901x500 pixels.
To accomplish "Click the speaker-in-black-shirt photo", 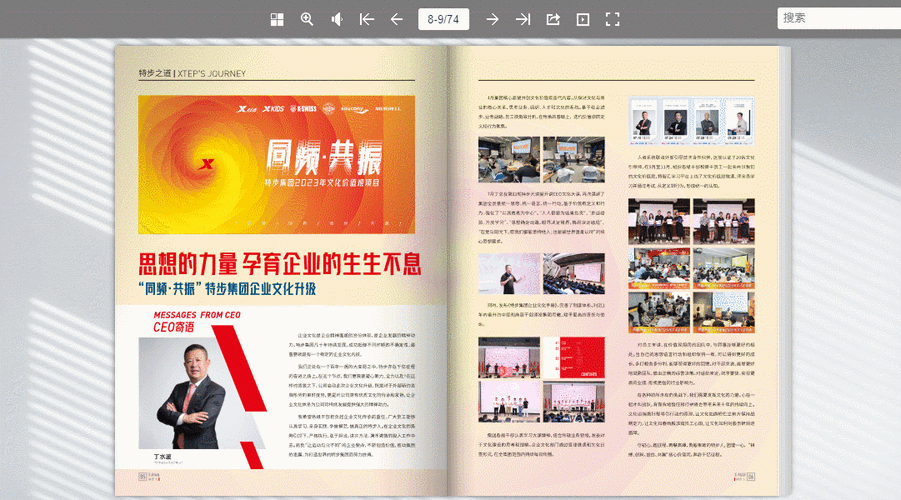I will click(509, 274).
